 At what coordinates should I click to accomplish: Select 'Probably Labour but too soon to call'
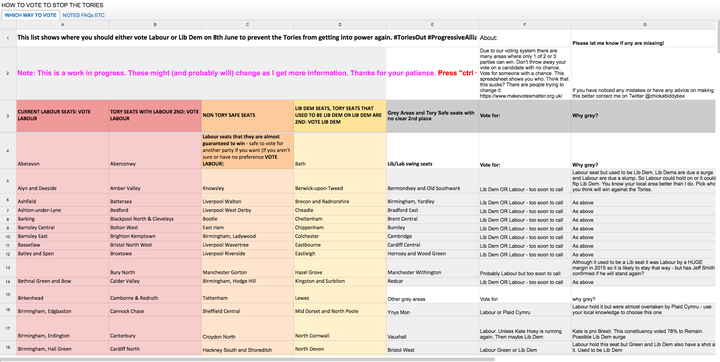point(525,267)
